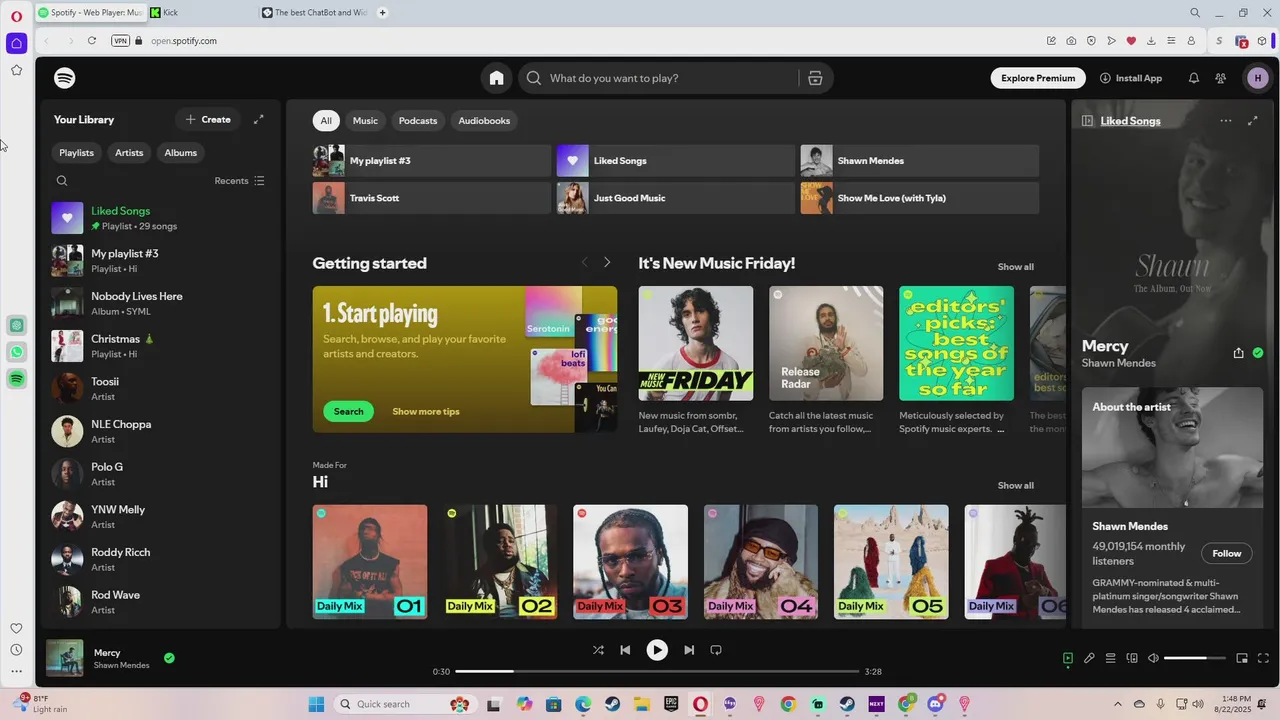Open Connect to a device icon
The width and height of the screenshot is (1280, 720).
pyautogui.click(x=1132, y=658)
